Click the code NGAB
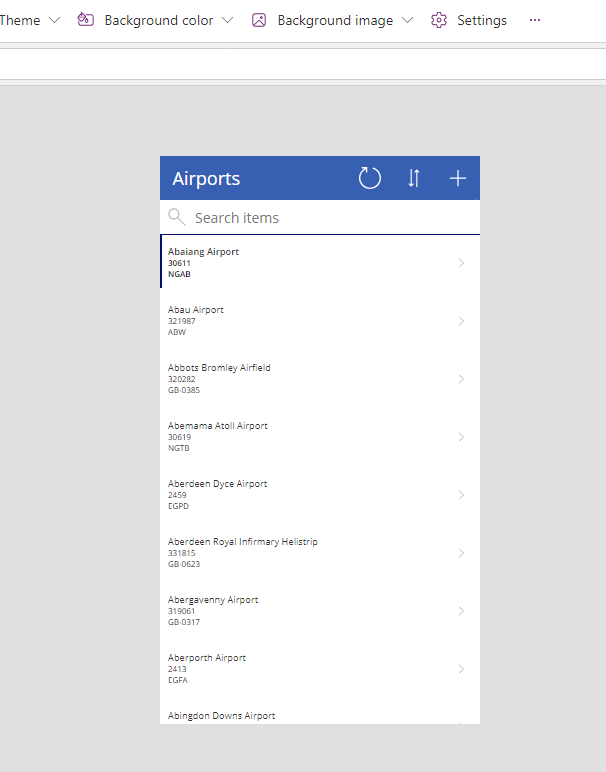The height and width of the screenshot is (772, 606). 179,274
